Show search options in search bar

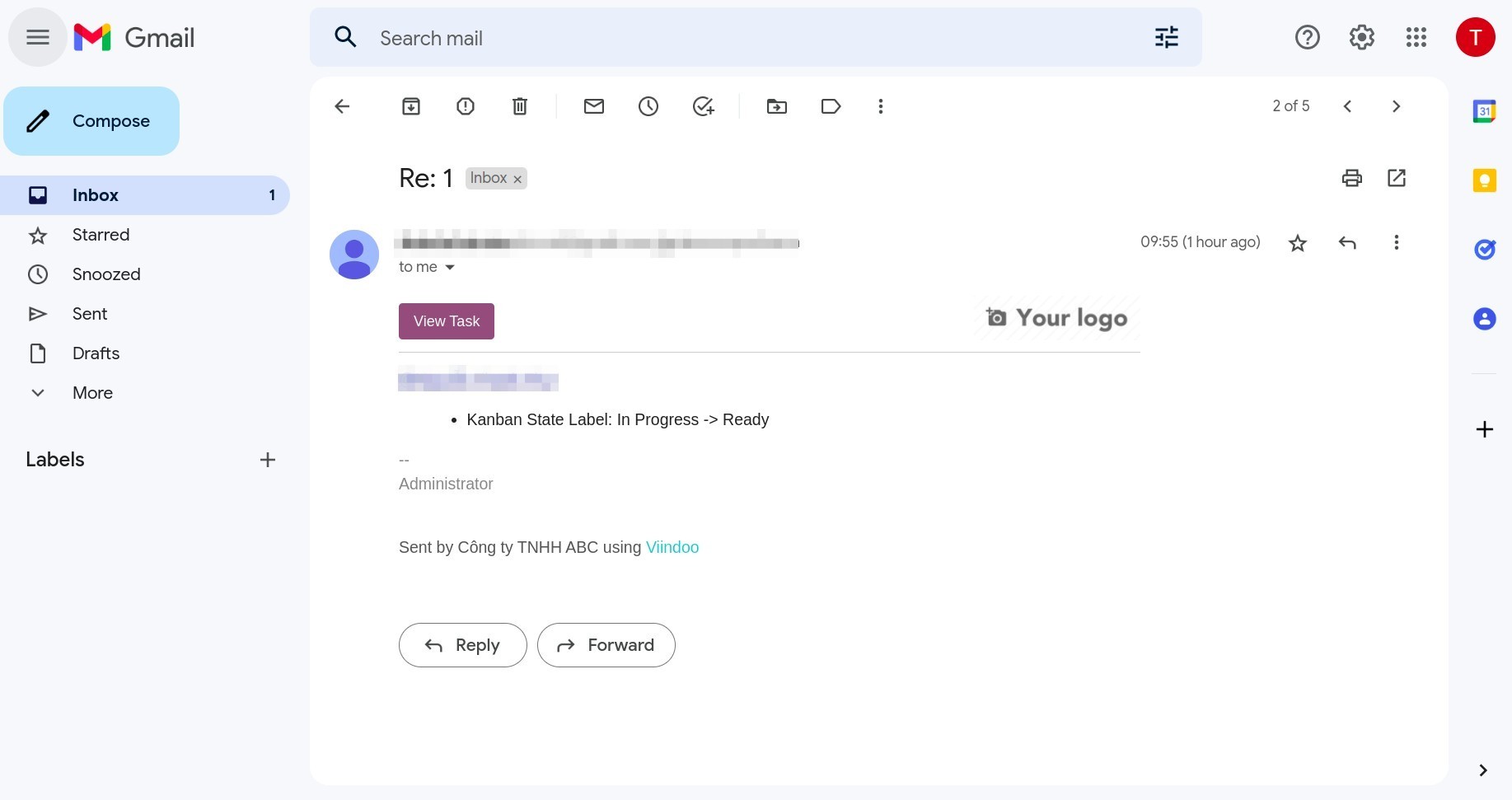coord(1167,38)
